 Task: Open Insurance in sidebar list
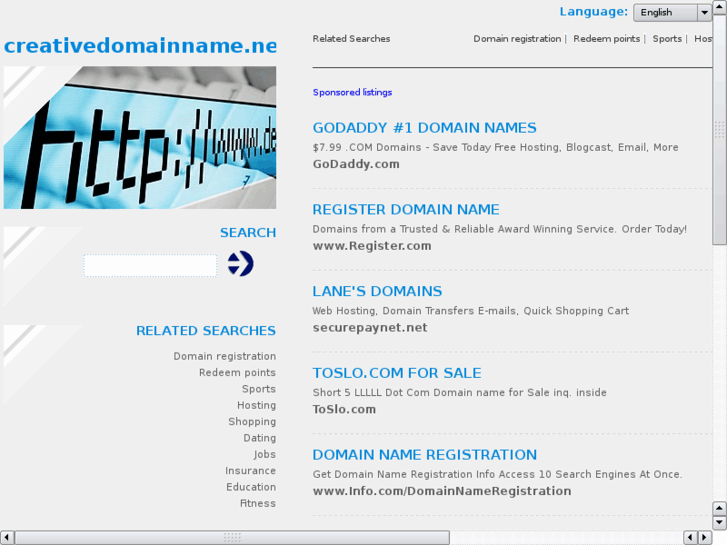(250, 470)
